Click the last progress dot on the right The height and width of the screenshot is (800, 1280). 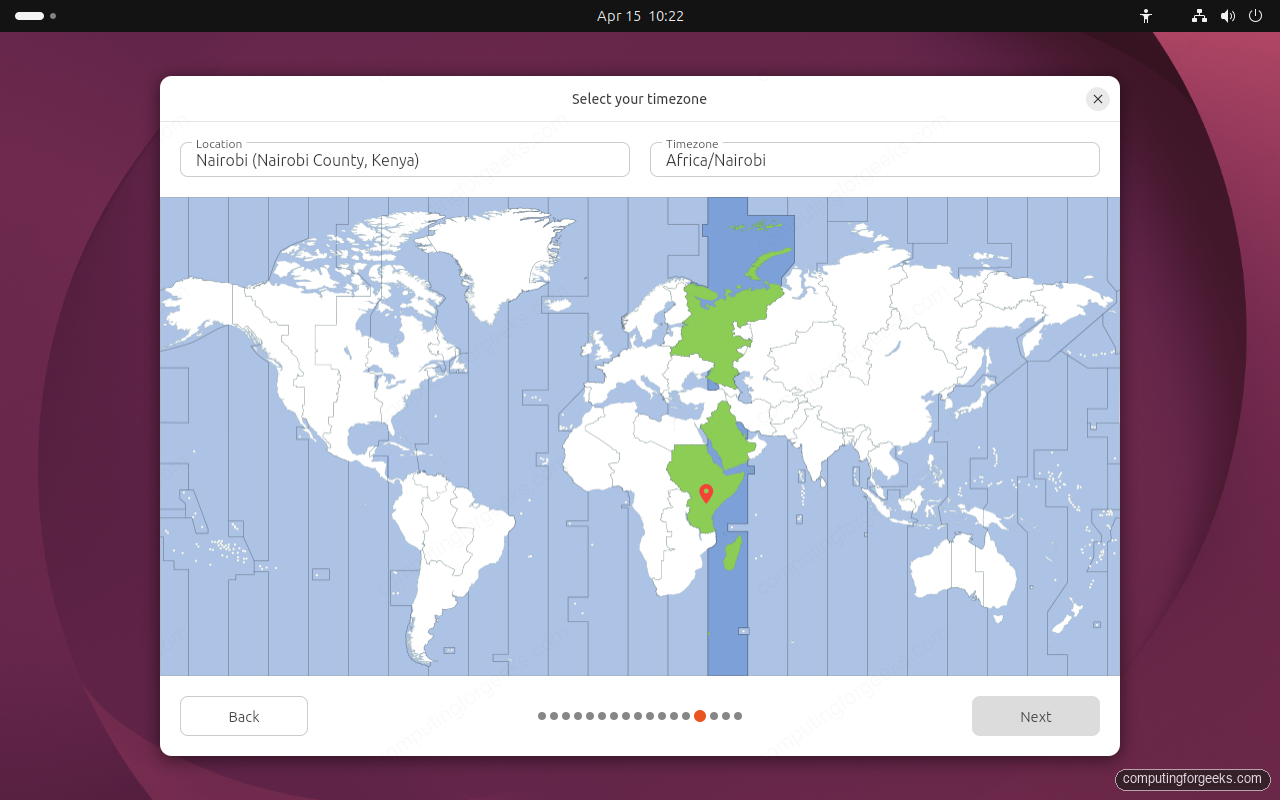point(738,716)
